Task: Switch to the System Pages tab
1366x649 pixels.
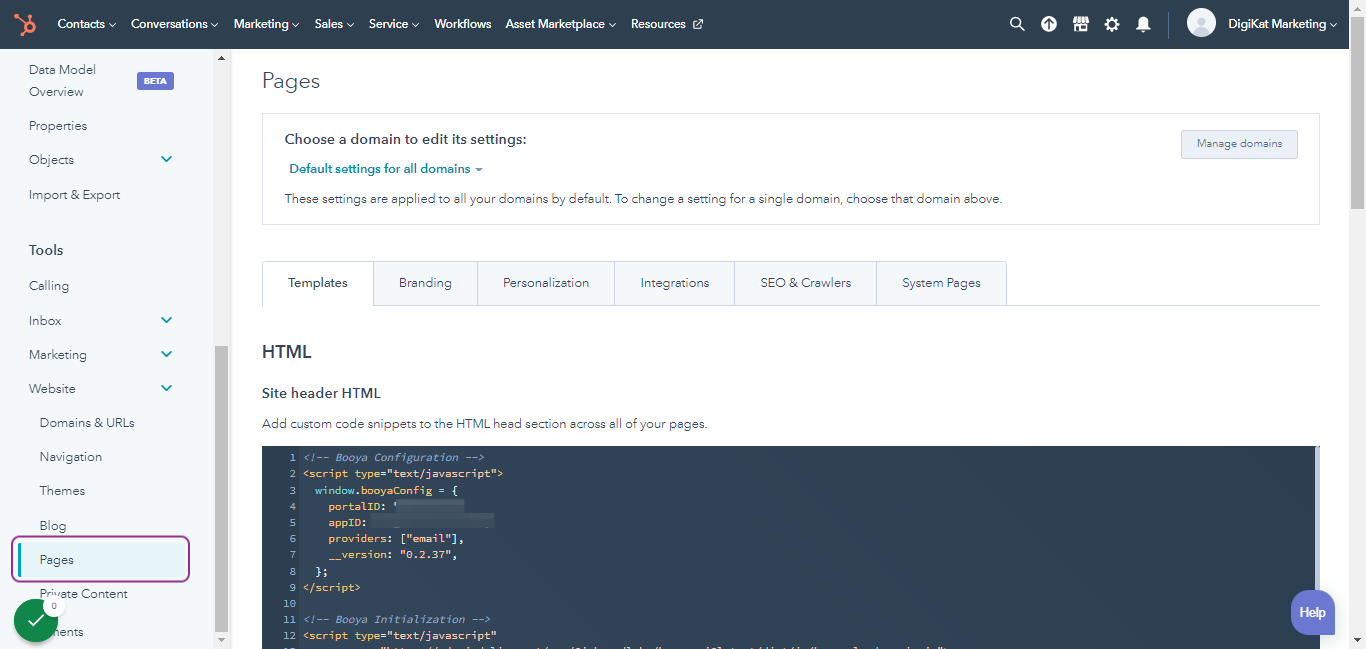Action: tap(941, 283)
